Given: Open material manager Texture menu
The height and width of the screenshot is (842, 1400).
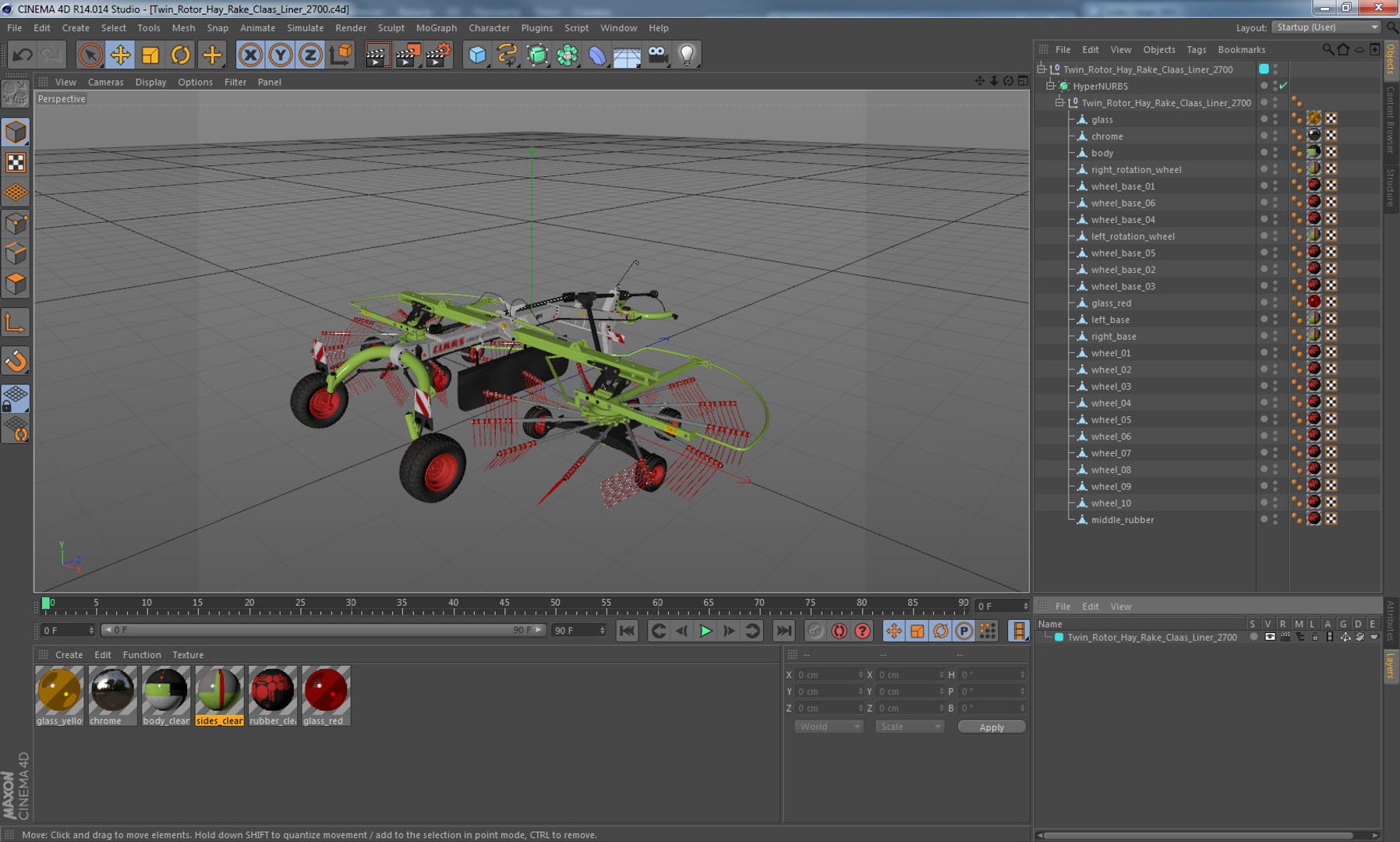Looking at the screenshot, I should 188,655.
